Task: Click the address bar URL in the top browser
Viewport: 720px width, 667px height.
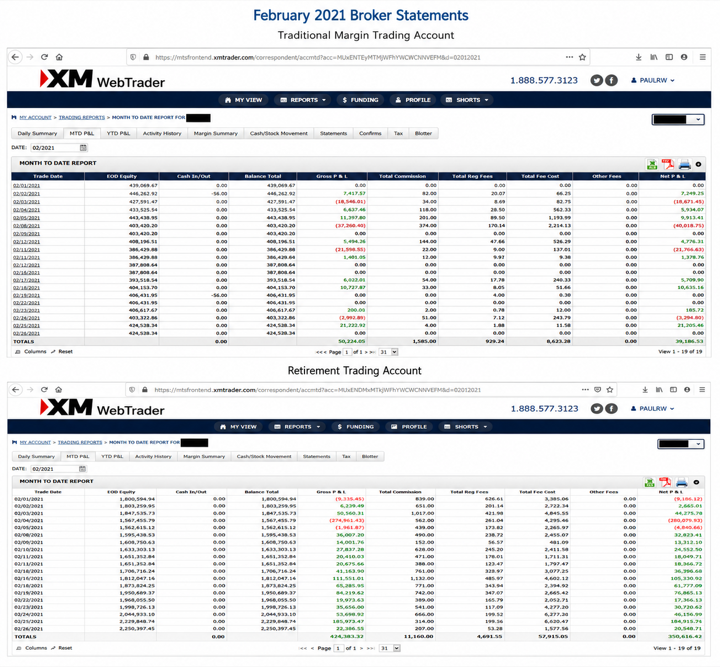Action: (x=318, y=57)
